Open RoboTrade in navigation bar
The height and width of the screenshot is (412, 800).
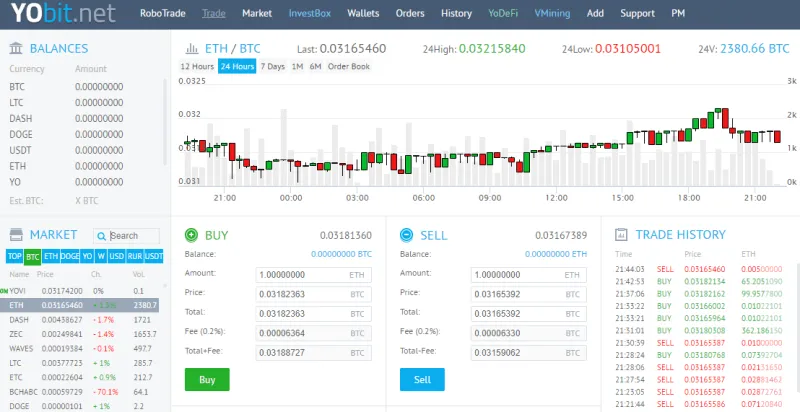163,13
